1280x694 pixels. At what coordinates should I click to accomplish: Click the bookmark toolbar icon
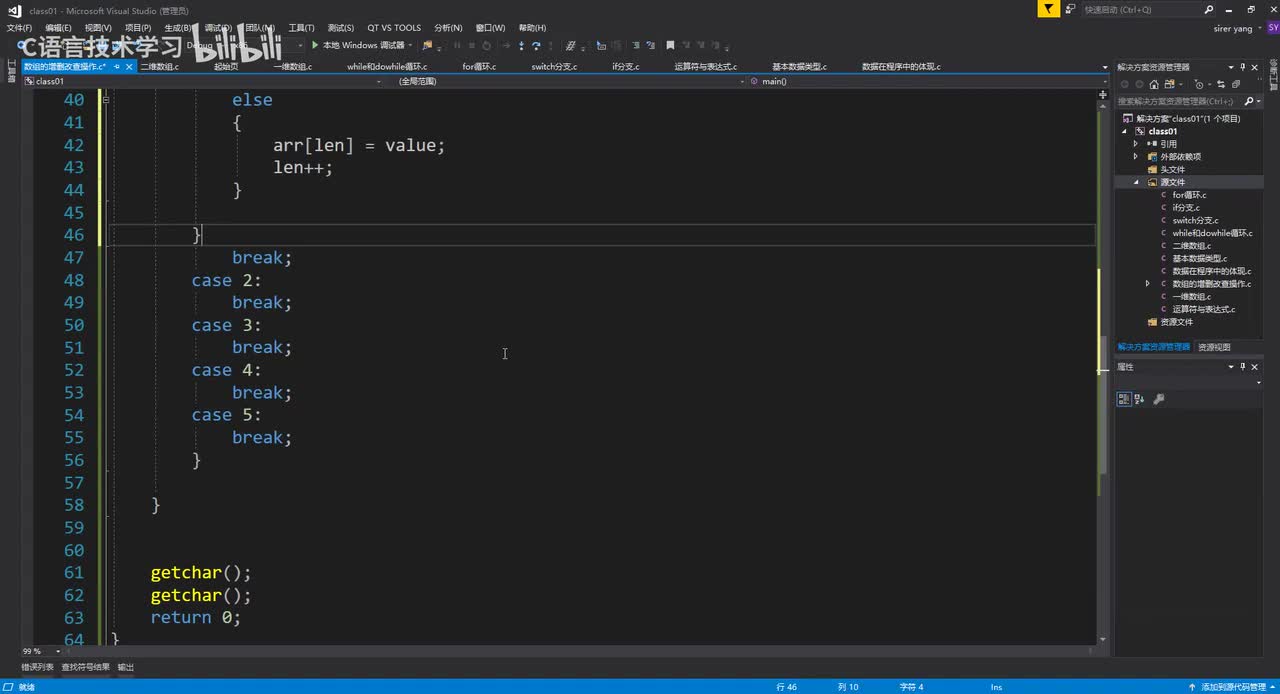coord(670,45)
